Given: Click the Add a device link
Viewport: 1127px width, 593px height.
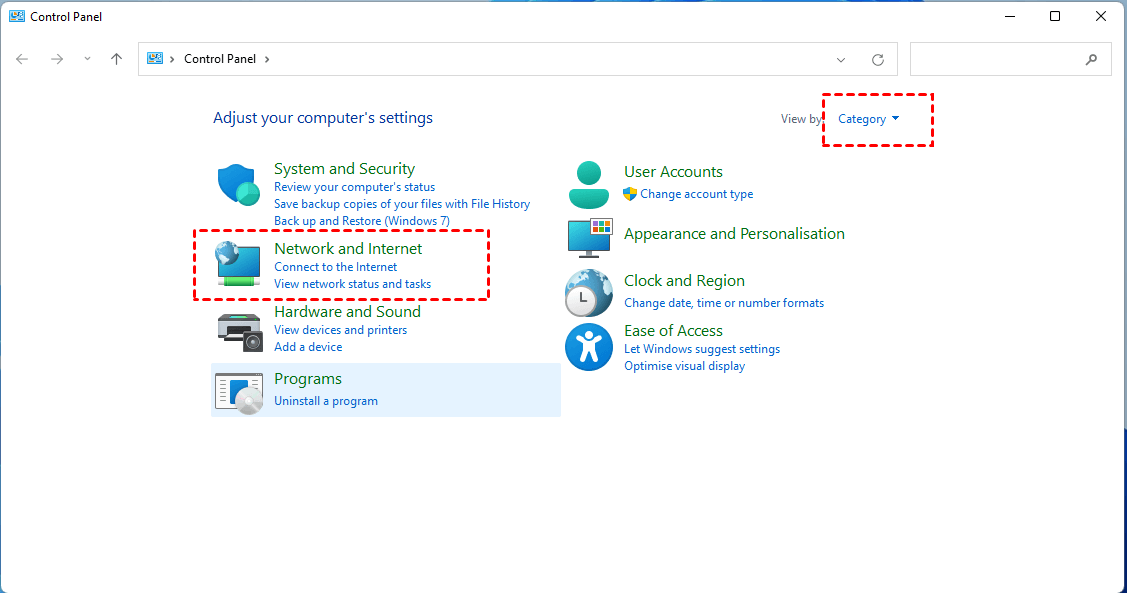Looking at the screenshot, I should pyautogui.click(x=308, y=347).
